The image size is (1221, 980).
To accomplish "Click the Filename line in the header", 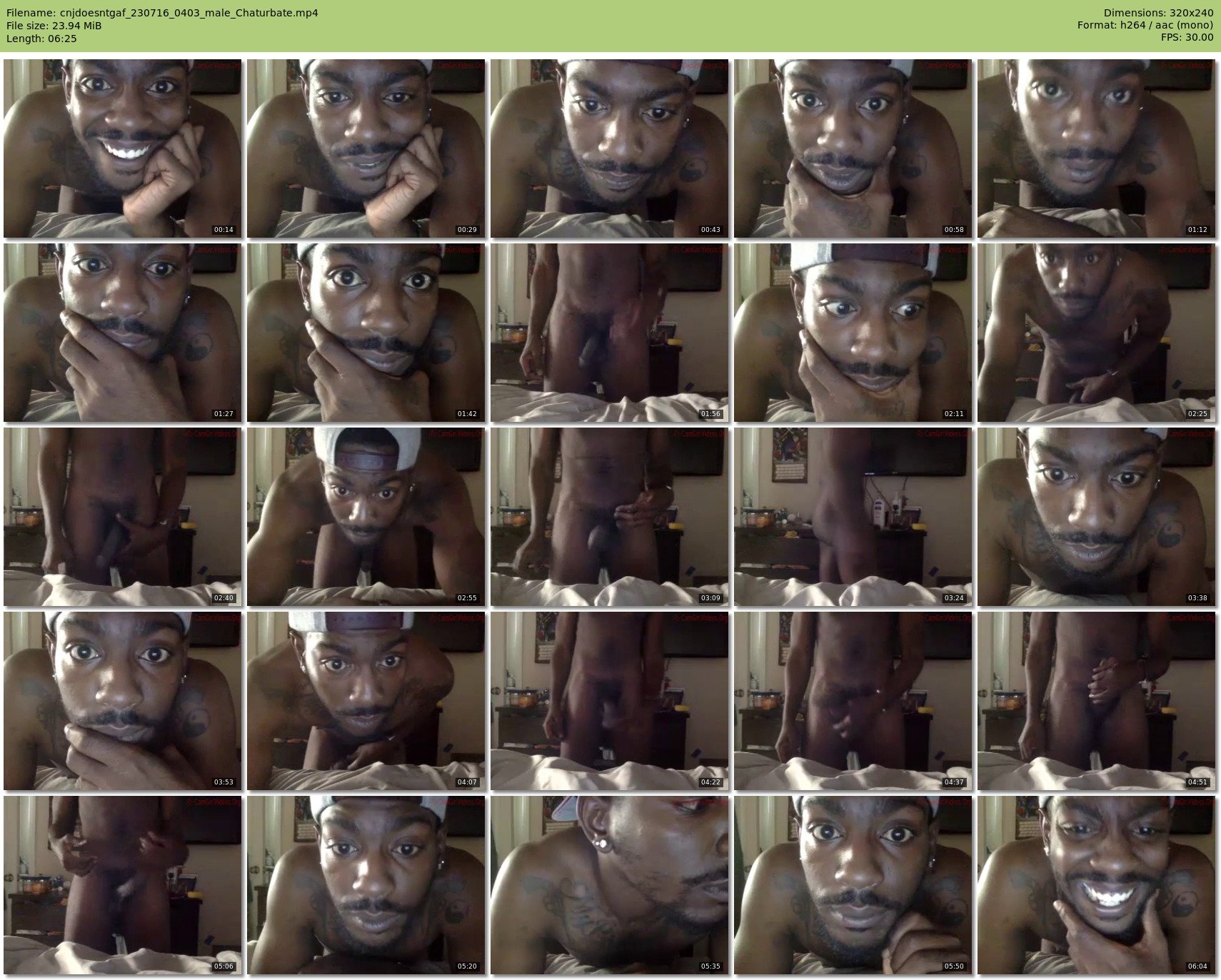I will pyautogui.click(x=162, y=13).
